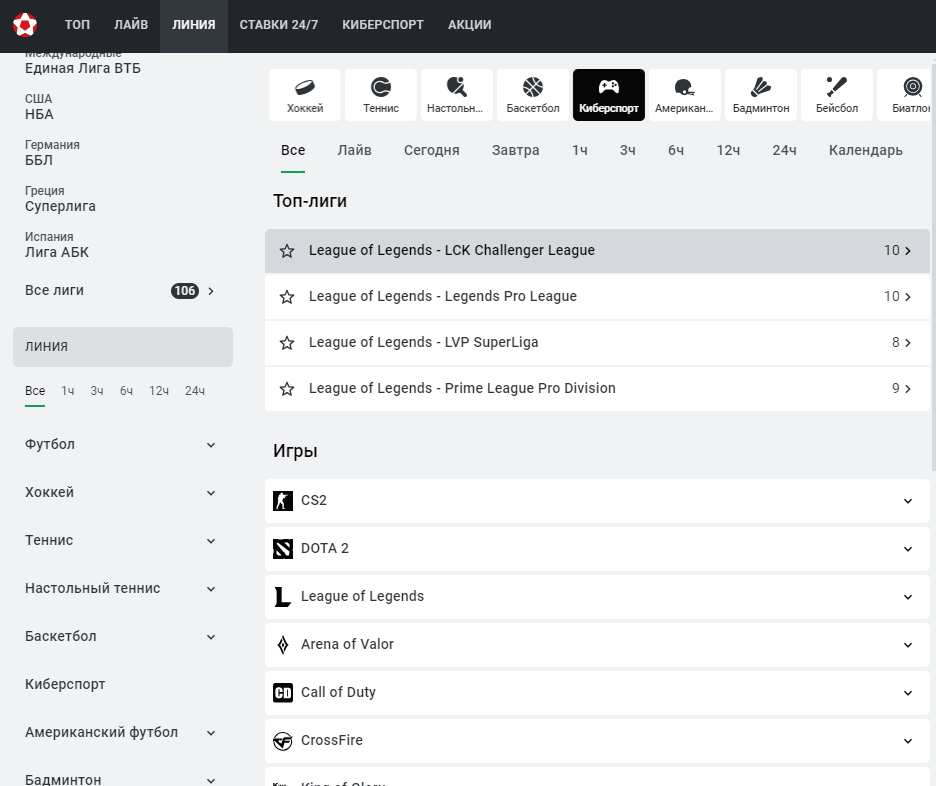This screenshot has width=936, height=786.
Task: Click the red football site logo
Action: coord(25,25)
